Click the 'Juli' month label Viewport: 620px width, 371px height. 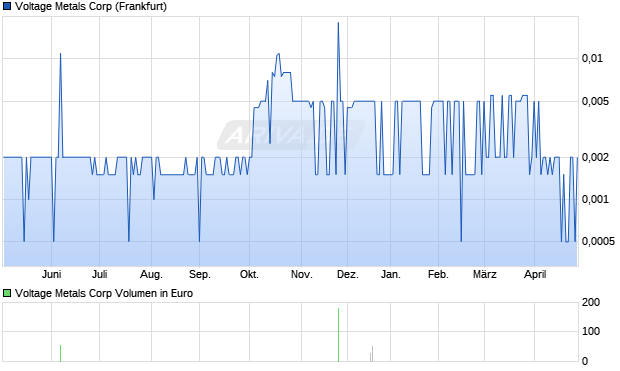click(100, 274)
